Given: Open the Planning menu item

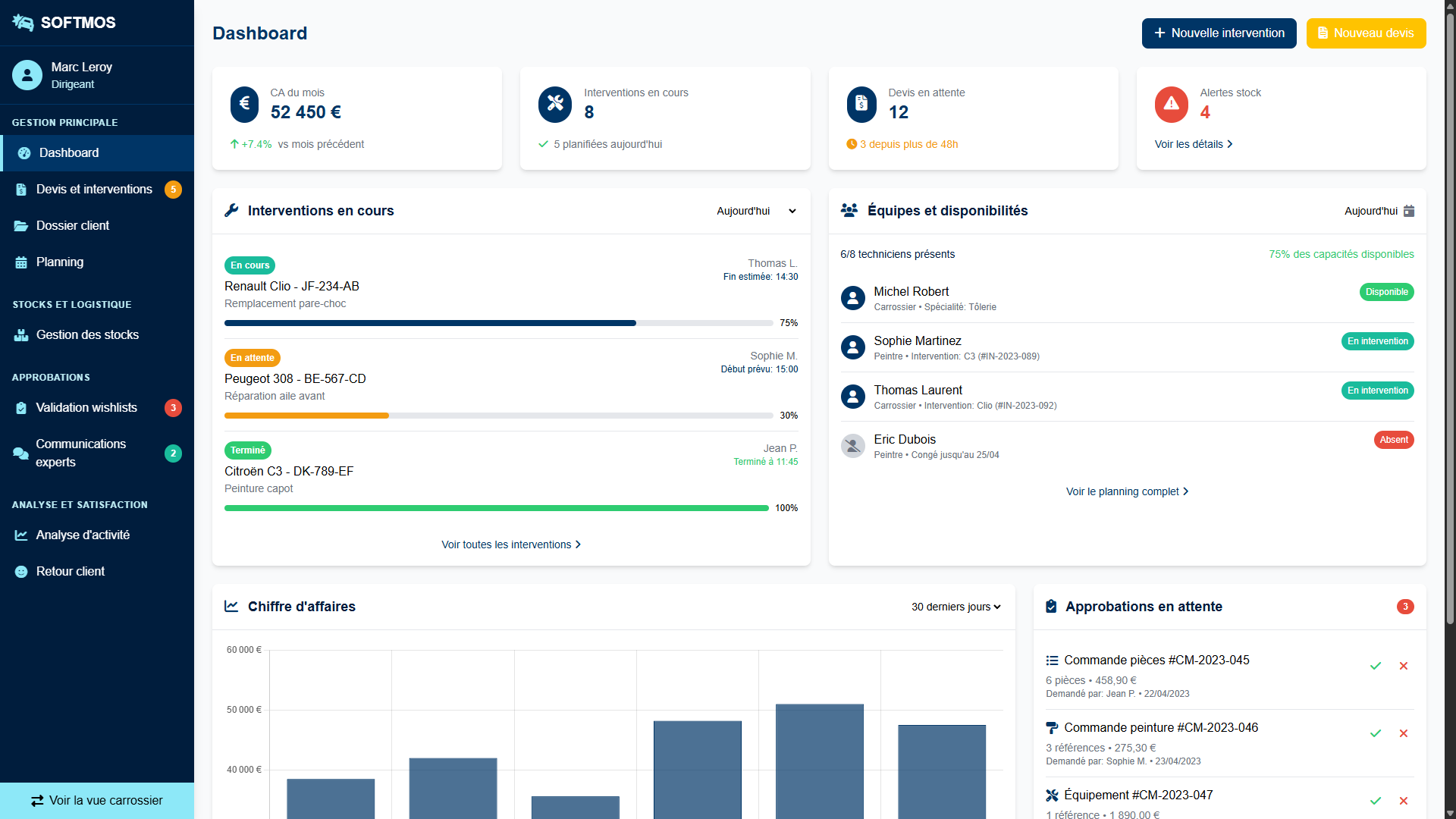Looking at the screenshot, I should pos(60,262).
